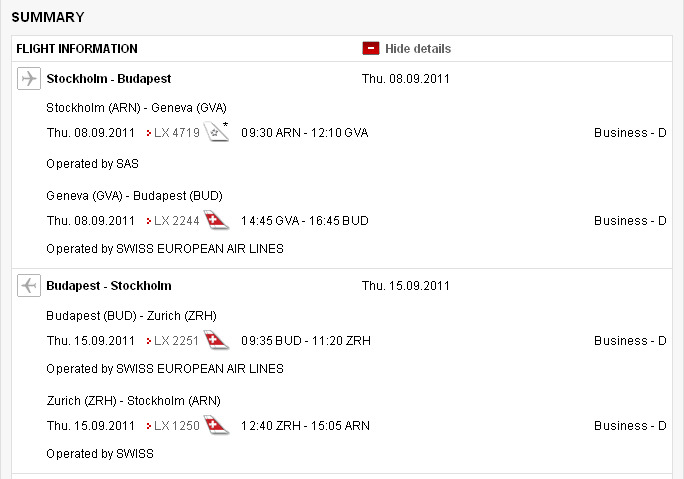The height and width of the screenshot is (479, 684).
Task: Click the Summary heading
Action: (x=48, y=17)
